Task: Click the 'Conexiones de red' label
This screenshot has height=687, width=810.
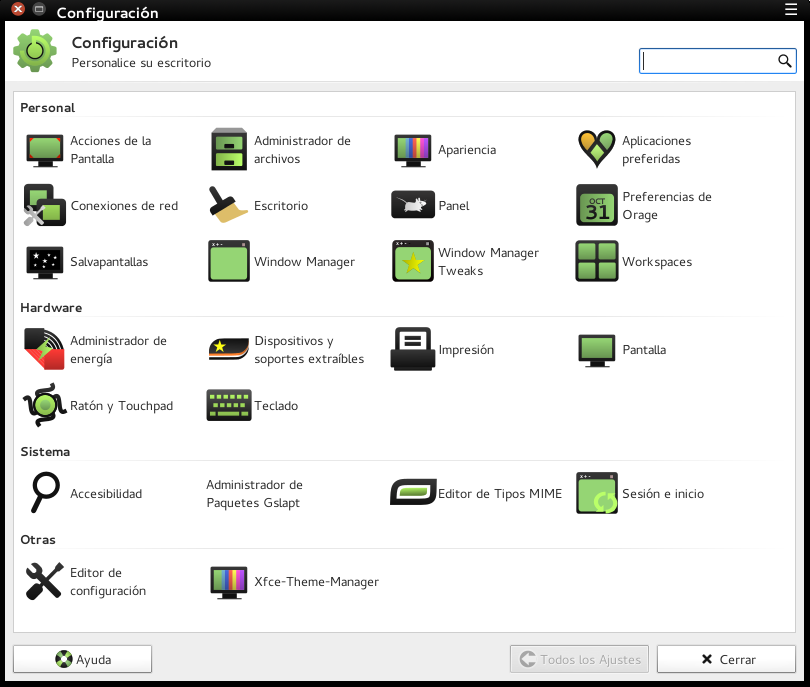Action: coord(124,206)
